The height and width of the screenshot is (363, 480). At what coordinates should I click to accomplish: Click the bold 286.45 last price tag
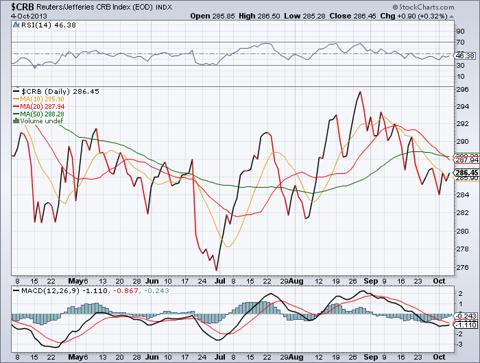click(467, 173)
